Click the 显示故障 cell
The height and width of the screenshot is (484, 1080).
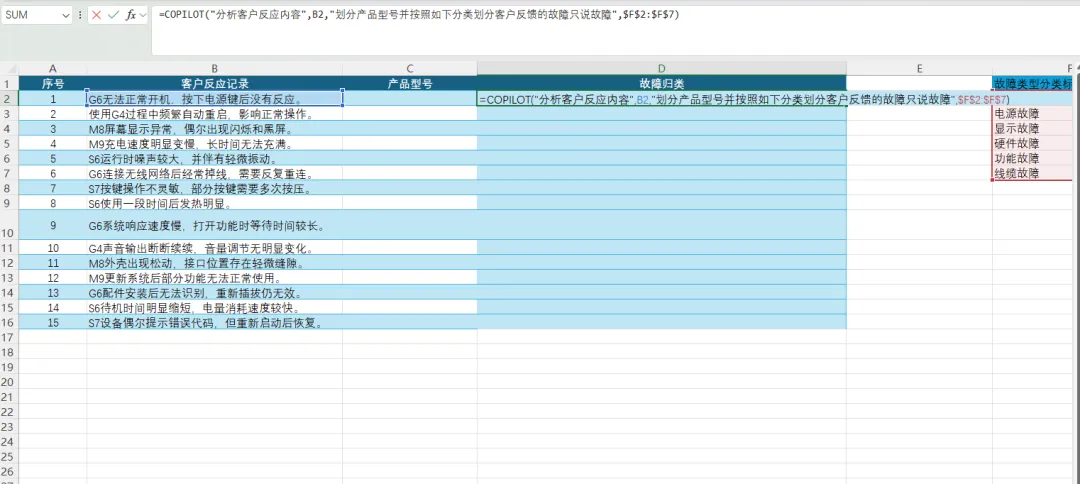pos(1032,129)
